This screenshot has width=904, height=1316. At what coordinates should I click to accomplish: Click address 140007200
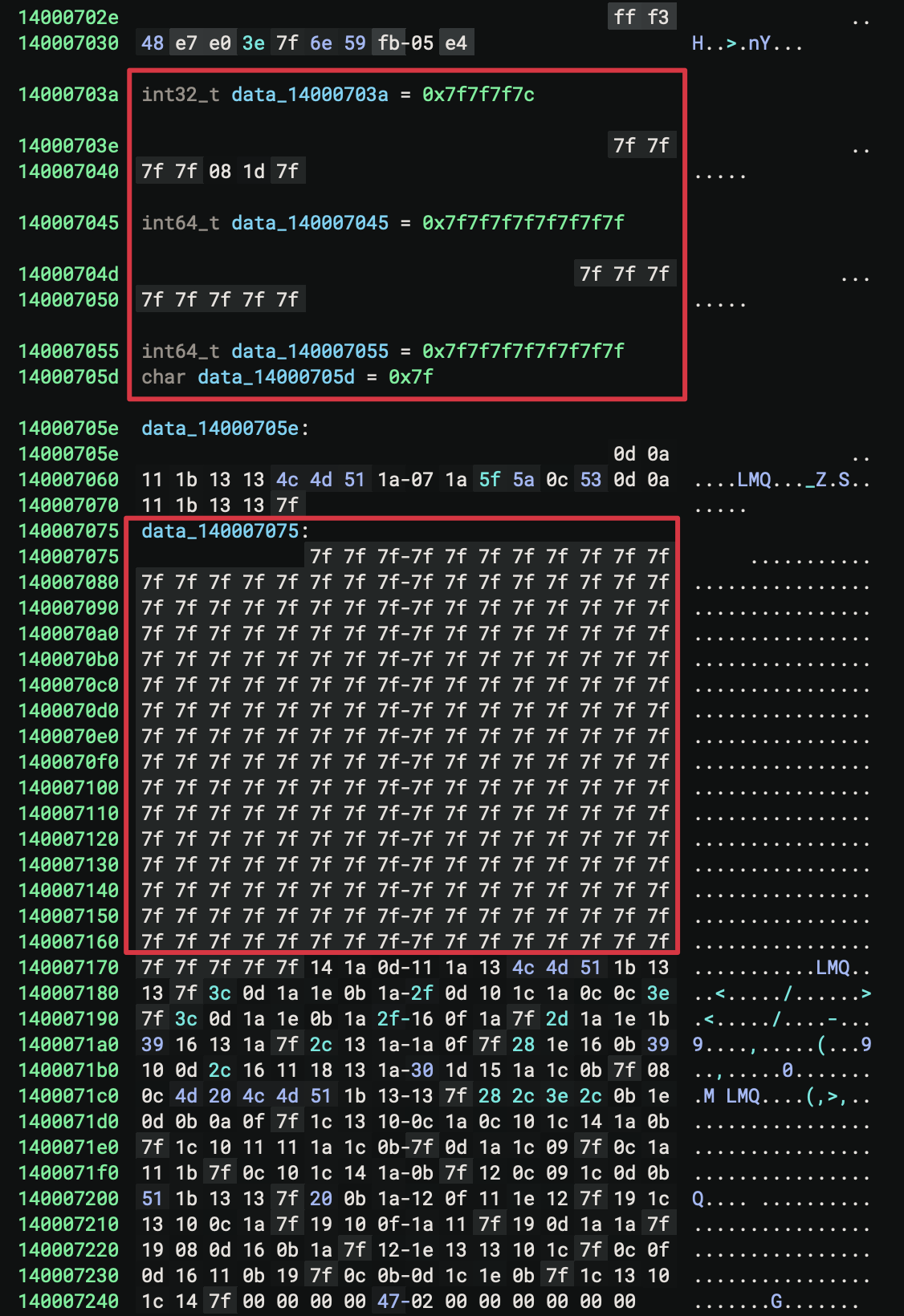[68, 1198]
